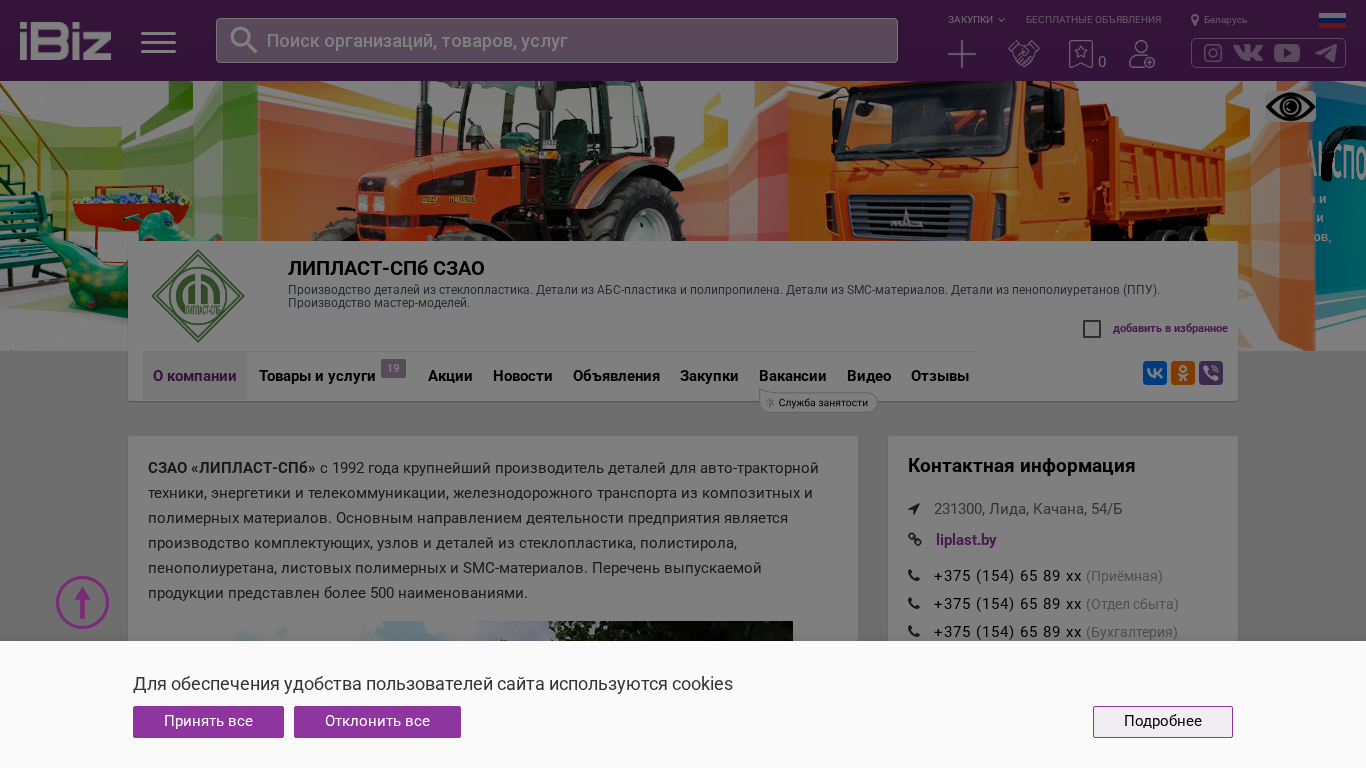Viewport: 1366px width, 768px height.
Task: Click the Russian flag language icon
Action: (1332, 20)
